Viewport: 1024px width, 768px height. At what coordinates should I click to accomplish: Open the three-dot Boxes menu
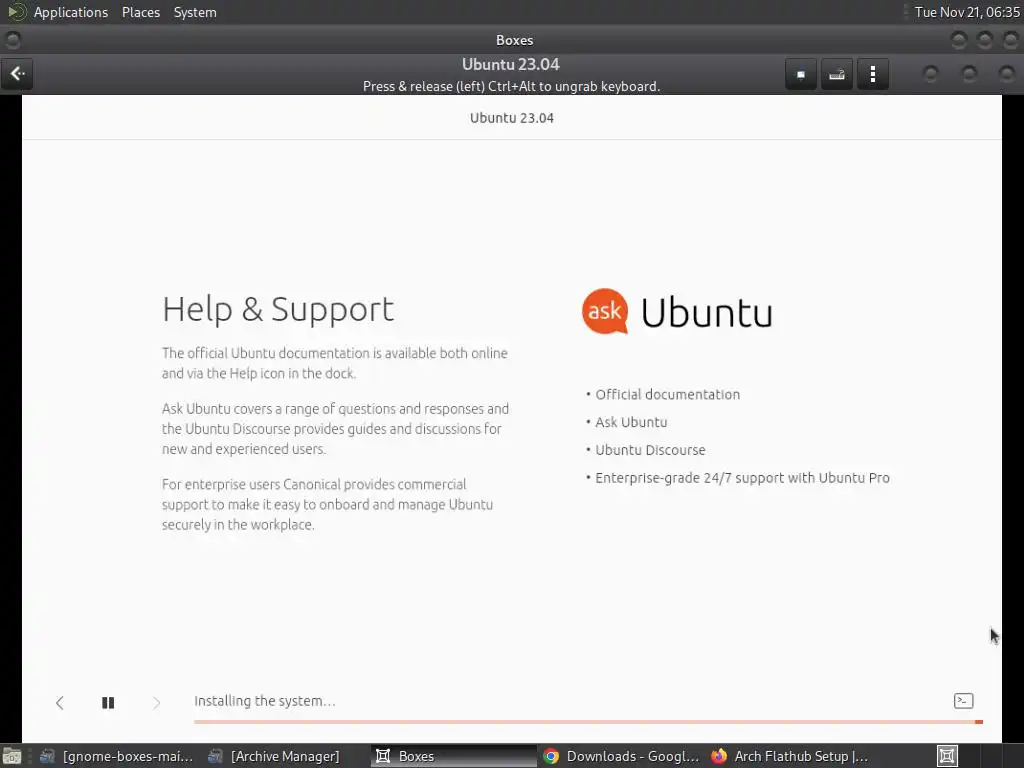(x=872, y=74)
